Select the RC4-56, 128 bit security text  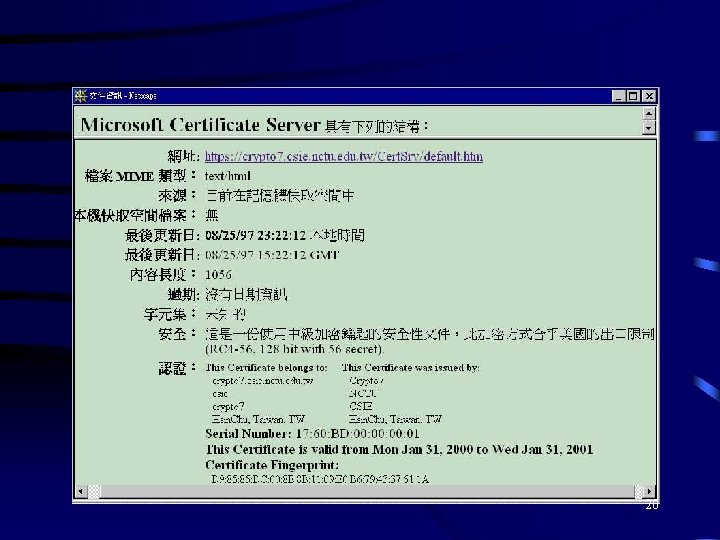tap(294, 349)
